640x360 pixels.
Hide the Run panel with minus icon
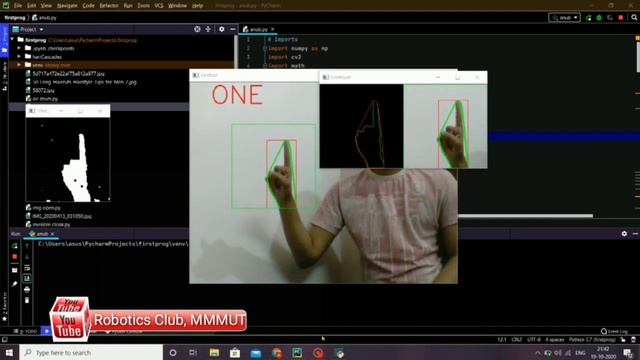[x=635, y=233]
